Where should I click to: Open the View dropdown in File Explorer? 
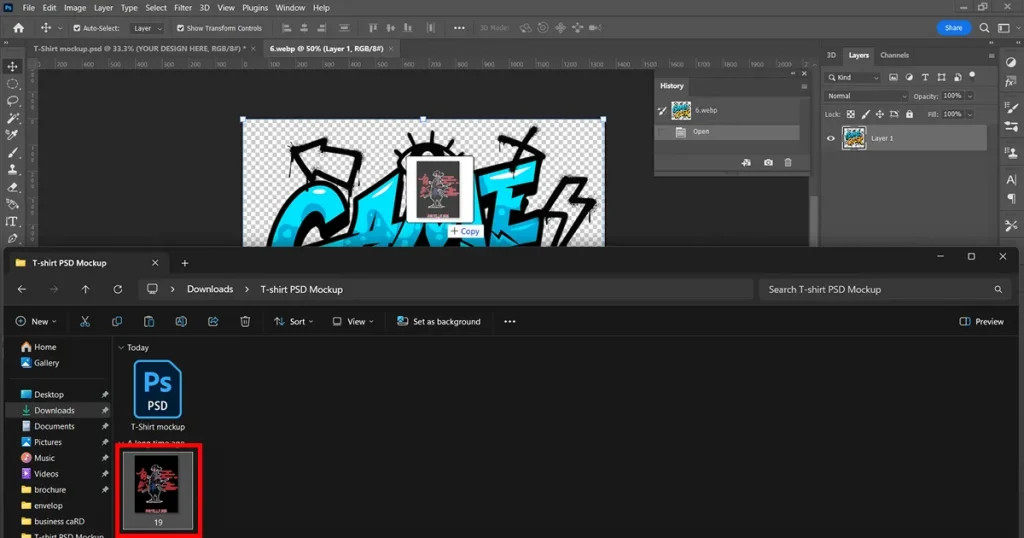[353, 321]
